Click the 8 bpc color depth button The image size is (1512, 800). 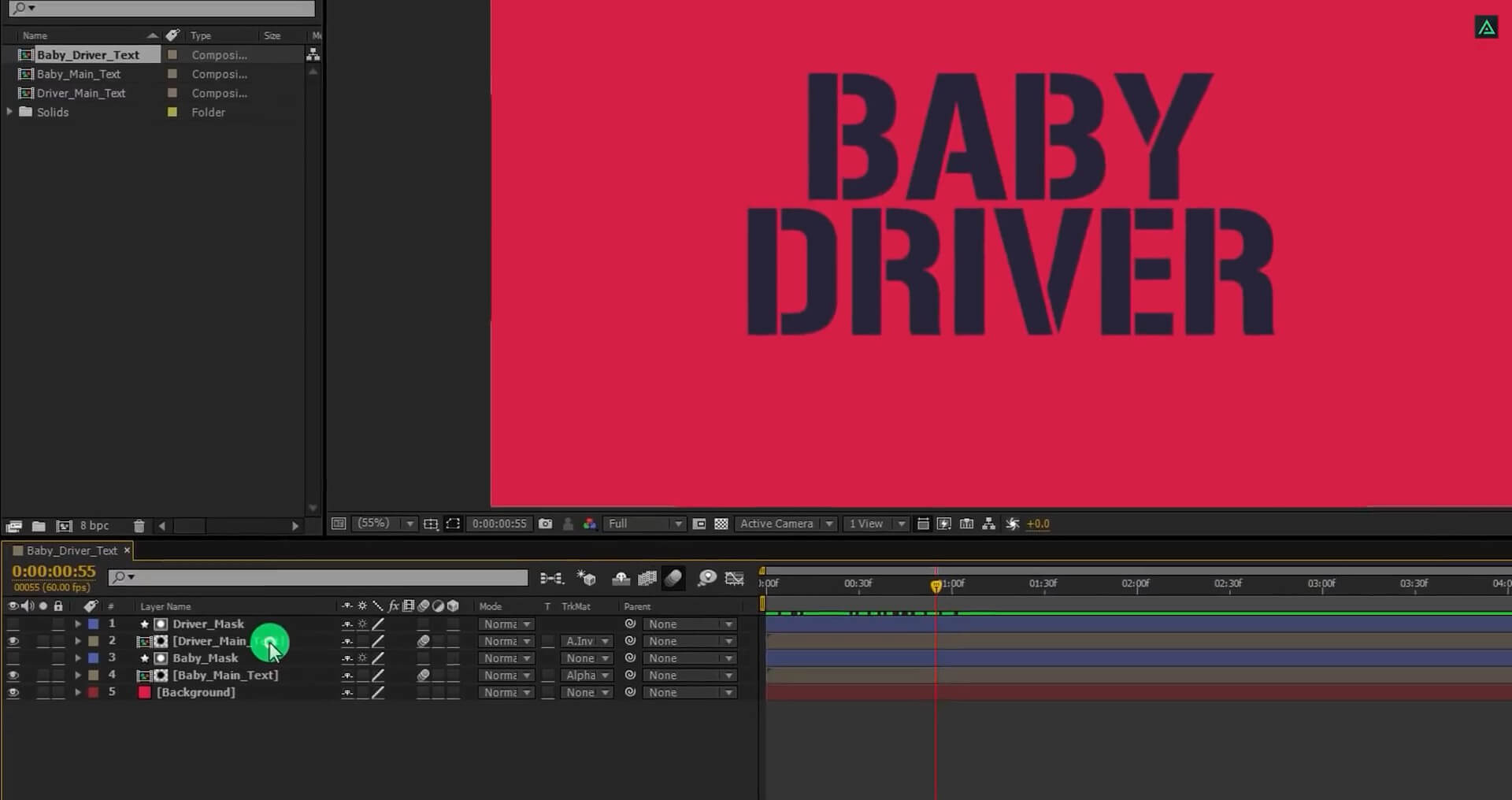click(x=94, y=526)
